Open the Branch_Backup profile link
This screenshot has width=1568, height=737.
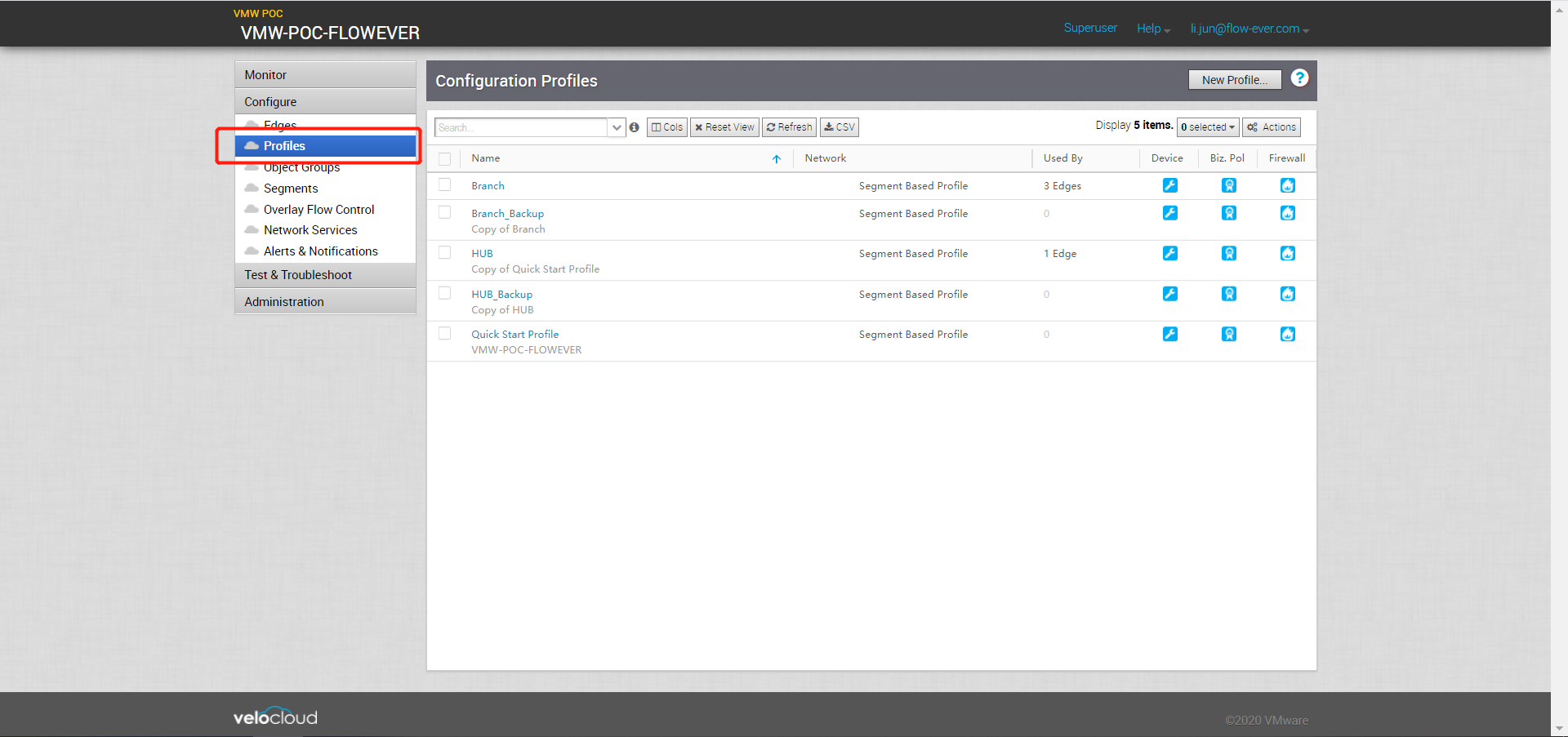pos(507,214)
